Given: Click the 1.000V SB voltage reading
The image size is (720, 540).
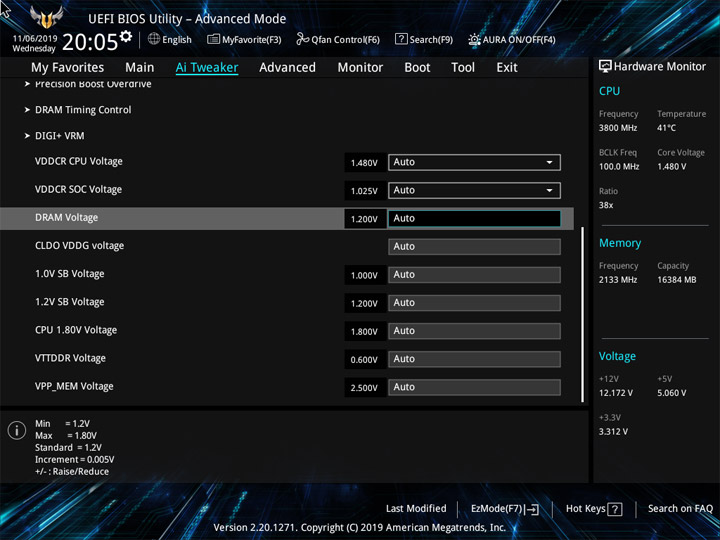Looking at the screenshot, I should click(x=364, y=276).
